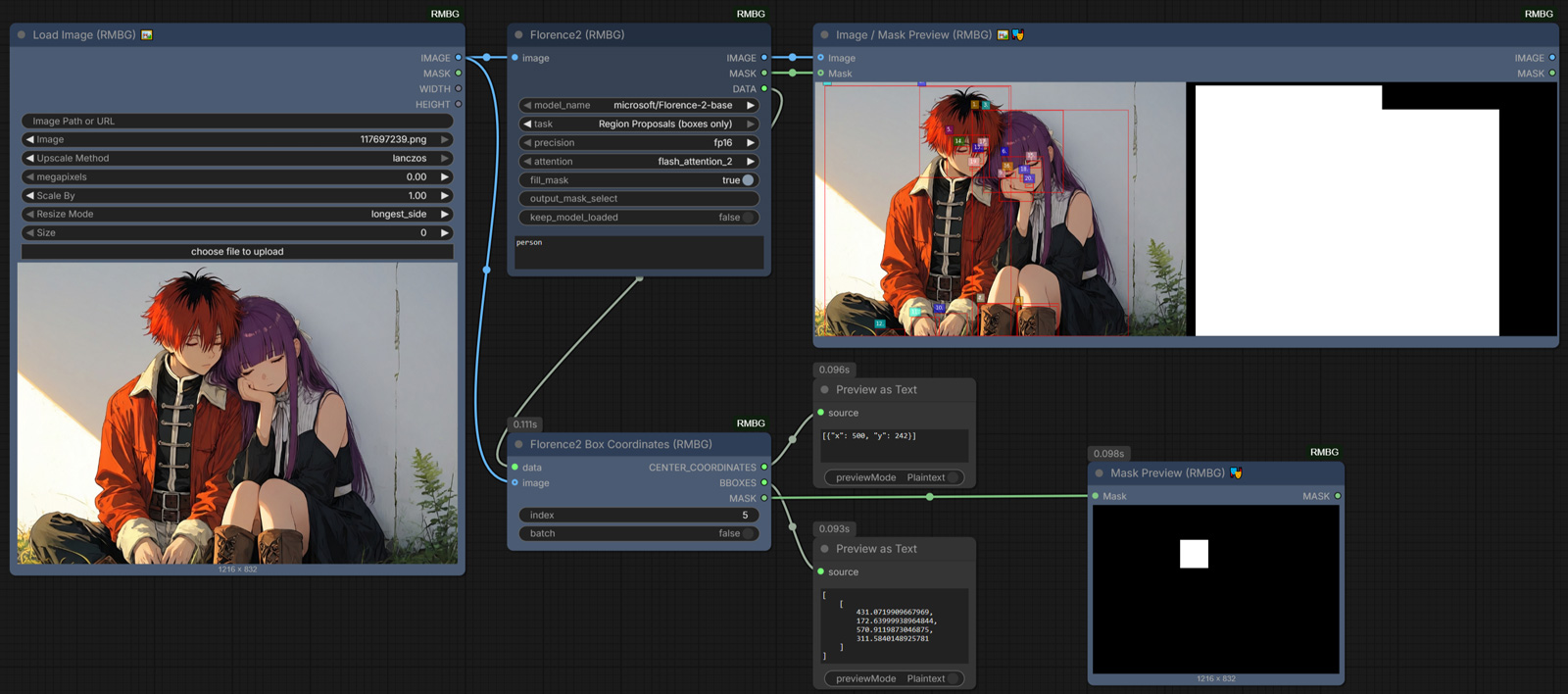Toggle keep_model_loaded switch in Florence2 node
The width and height of the screenshot is (1568, 694).
pyautogui.click(x=748, y=218)
